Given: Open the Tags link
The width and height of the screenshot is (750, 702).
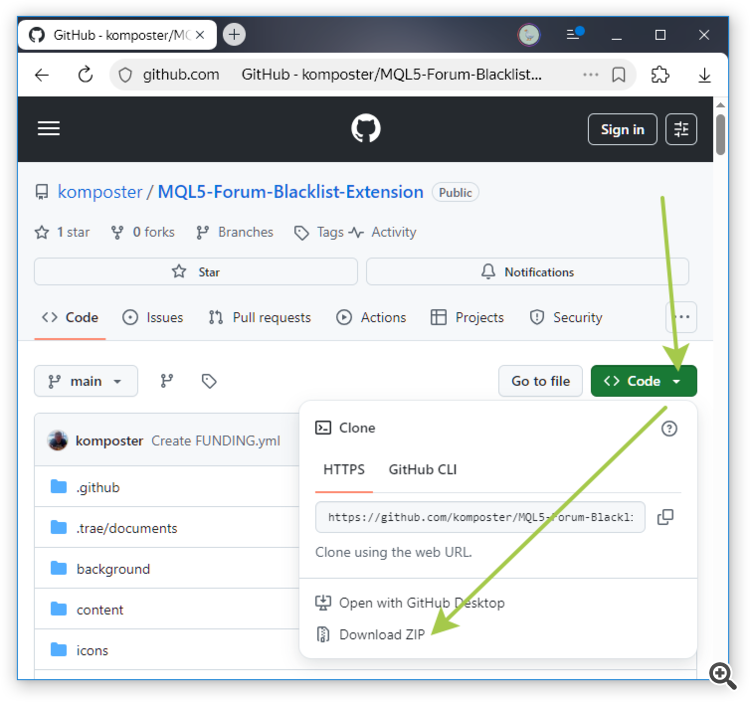Looking at the screenshot, I should 319,232.
